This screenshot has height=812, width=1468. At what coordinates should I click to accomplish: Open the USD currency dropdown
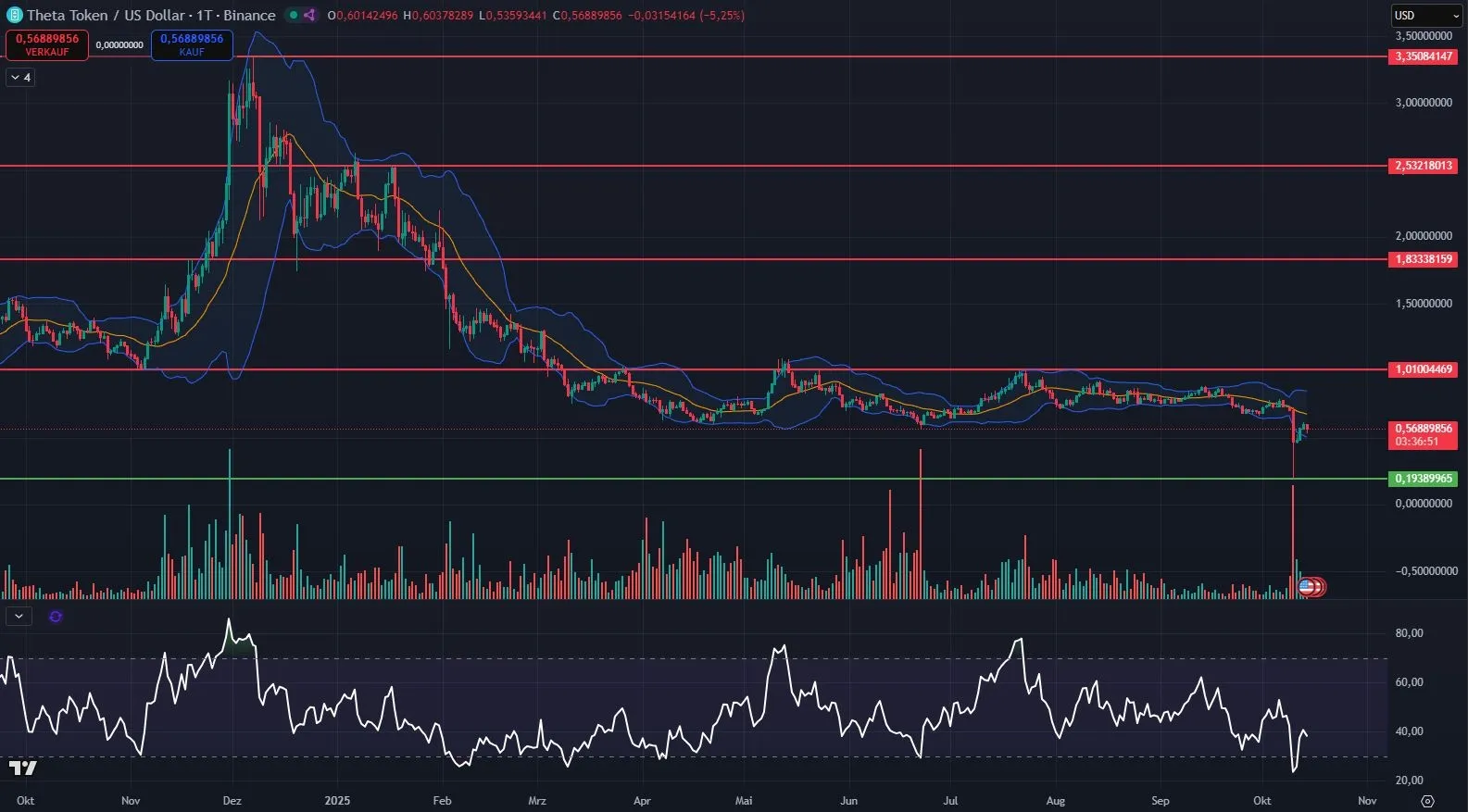pyautogui.click(x=1426, y=16)
